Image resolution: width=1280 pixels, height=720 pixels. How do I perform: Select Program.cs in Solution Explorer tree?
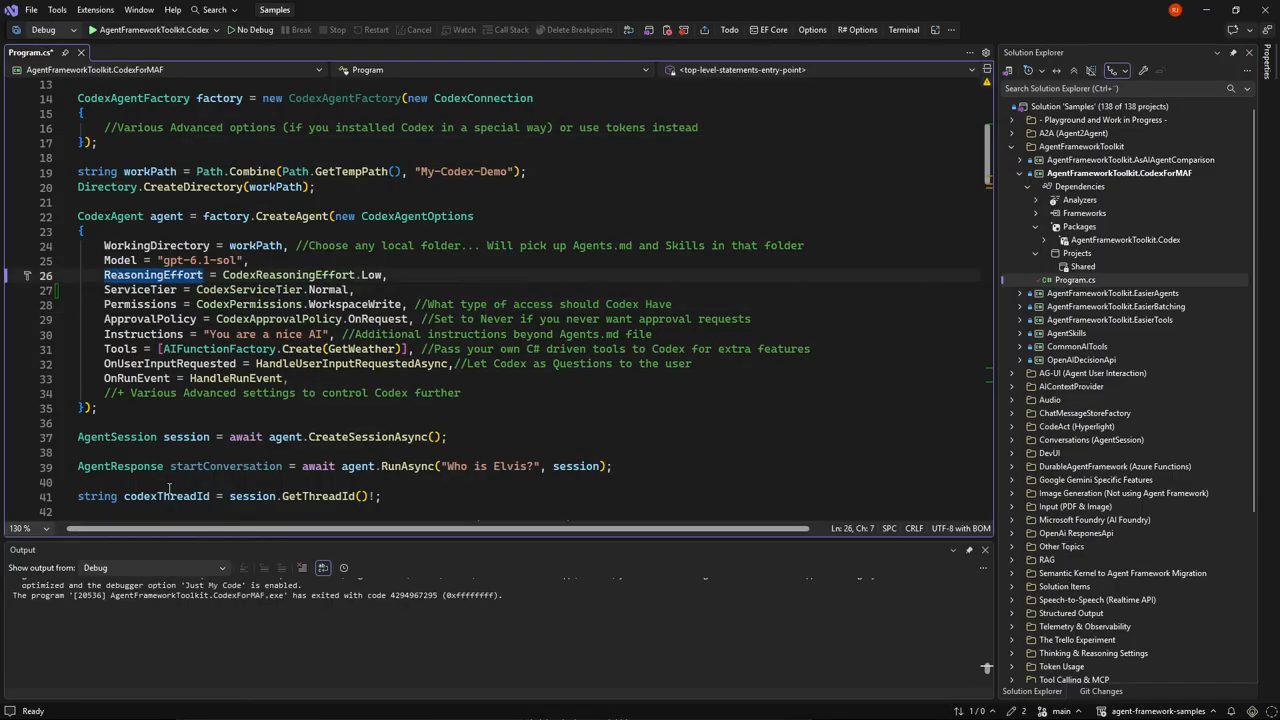(x=1075, y=280)
